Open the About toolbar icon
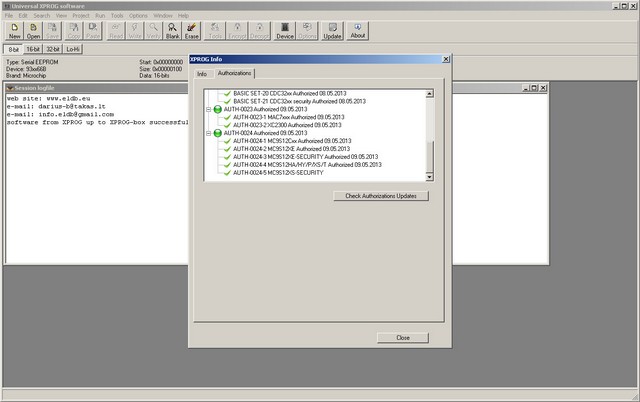The image size is (640, 402). [357, 31]
